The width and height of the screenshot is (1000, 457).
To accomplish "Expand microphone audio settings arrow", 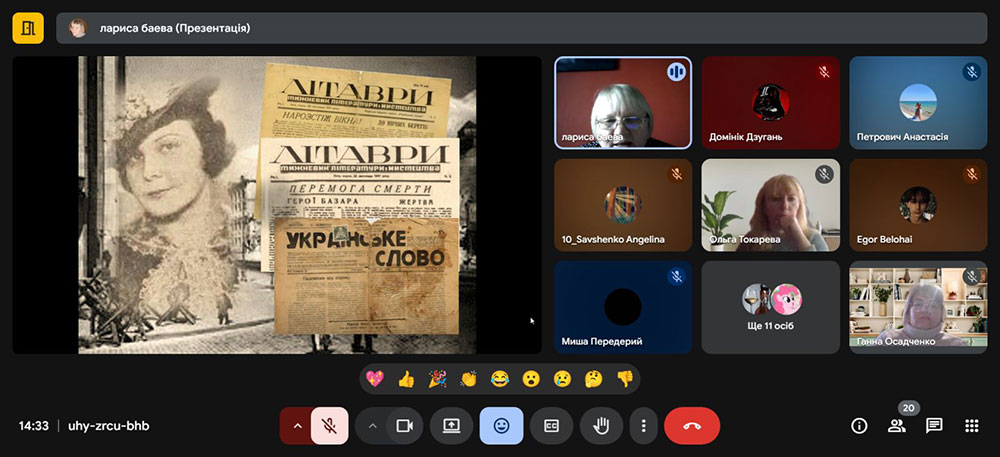I will coord(296,426).
